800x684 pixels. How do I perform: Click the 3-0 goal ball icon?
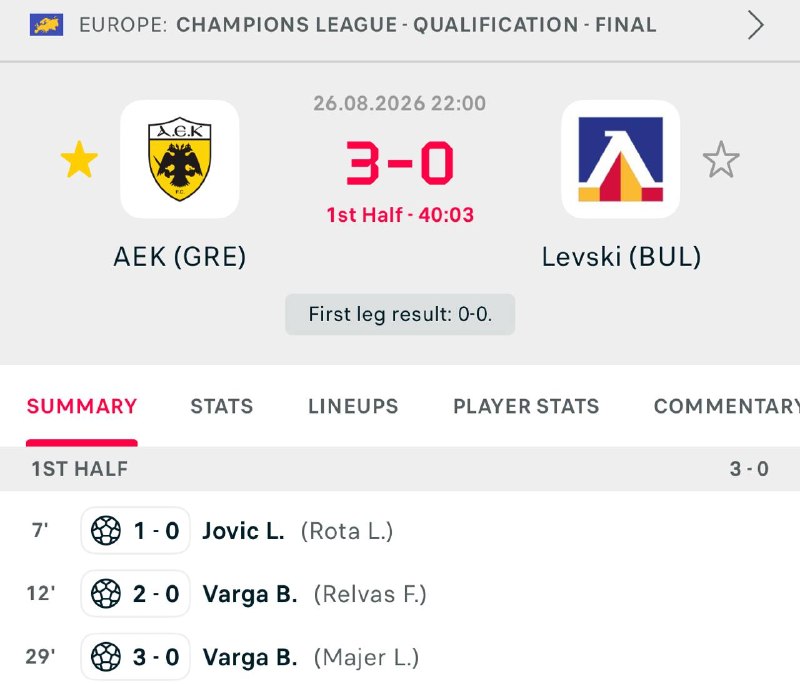106,657
